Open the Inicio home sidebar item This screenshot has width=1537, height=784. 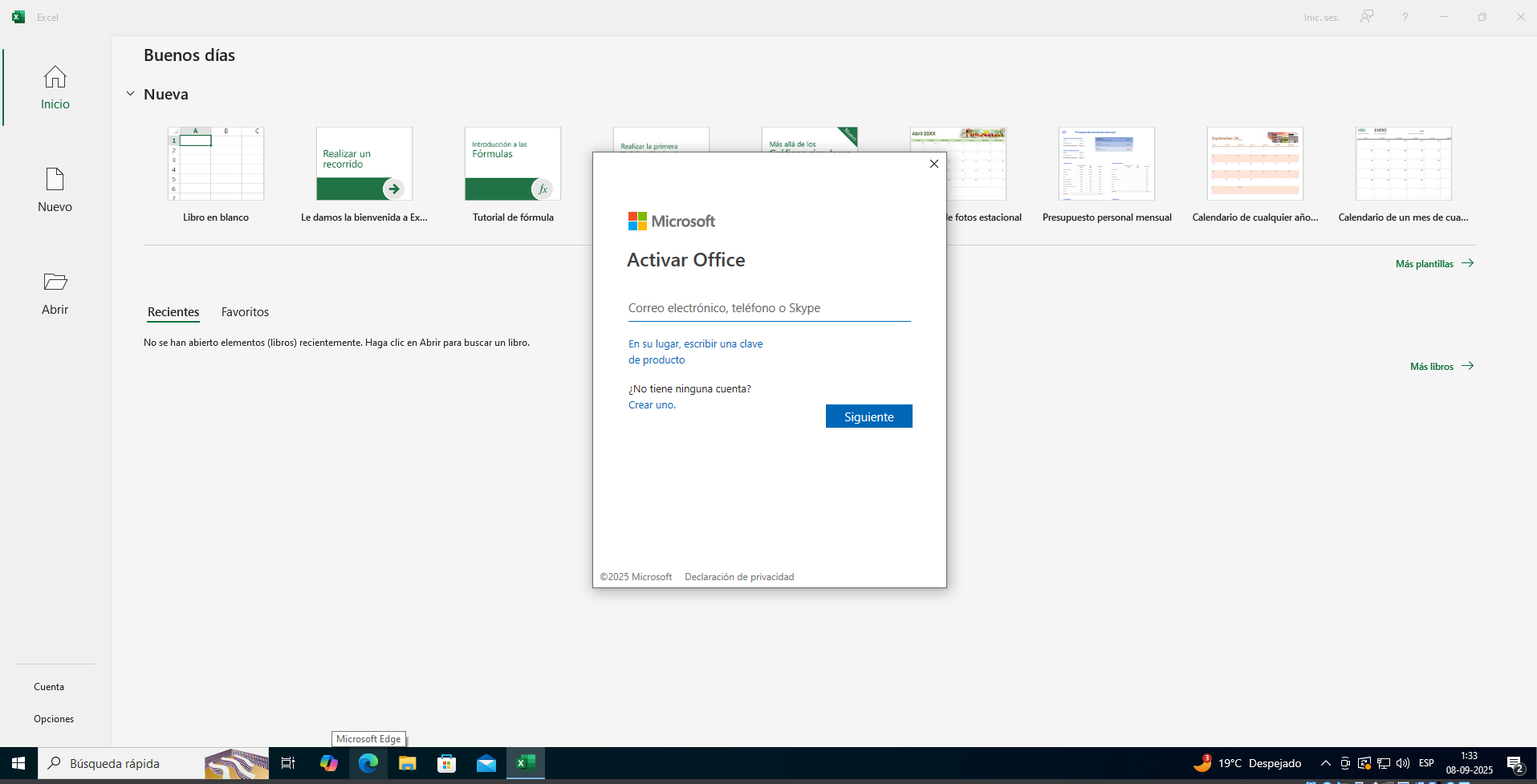(55, 87)
